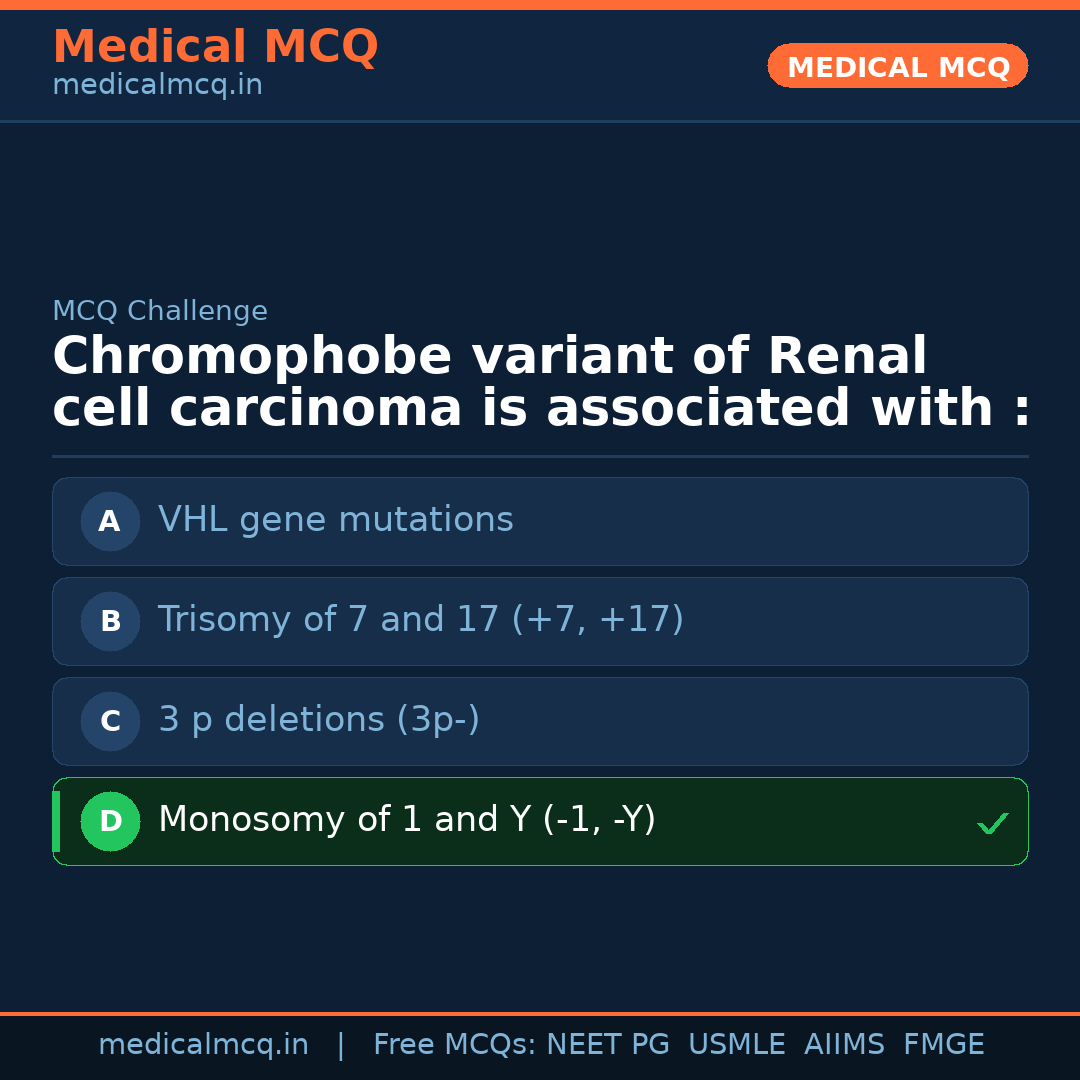Image resolution: width=1080 pixels, height=1080 pixels.
Task: Click the letter B circle badge
Action: (x=110, y=621)
